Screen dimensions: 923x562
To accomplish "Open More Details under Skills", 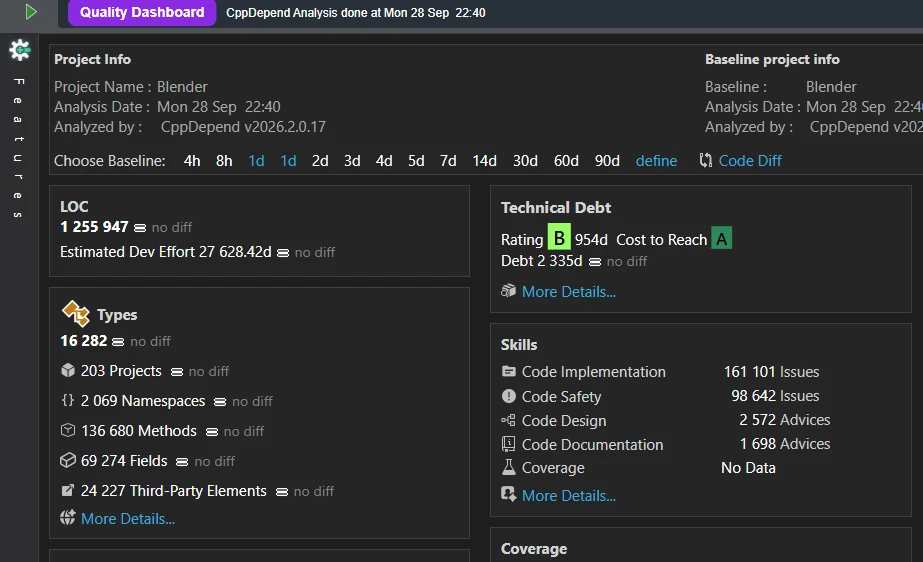I will tap(569, 496).
